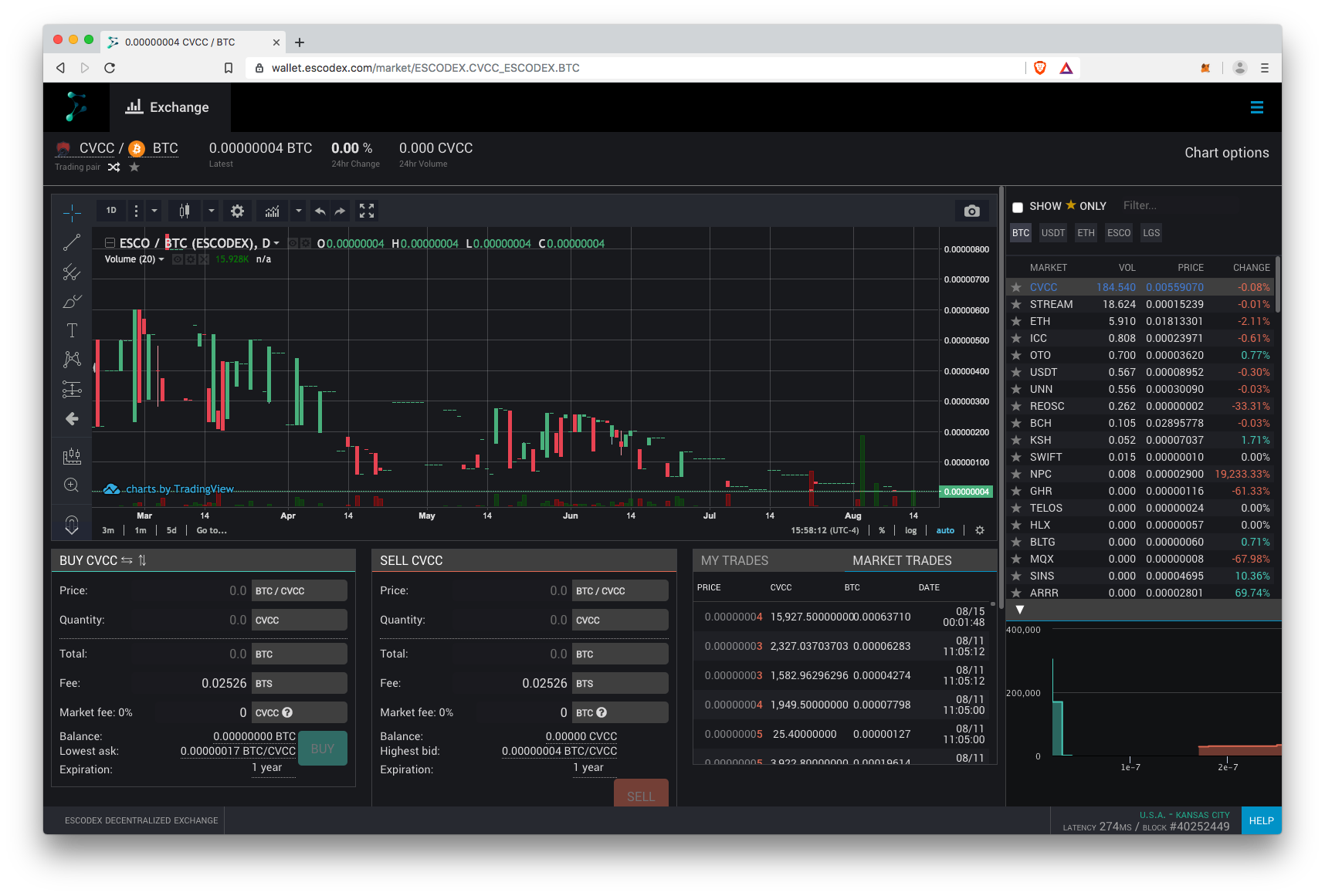Image resolution: width=1325 pixels, height=896 pixels.
Task: Click the vertical flip arrows next to BUY CVCC
Action: tap(142, 560)
